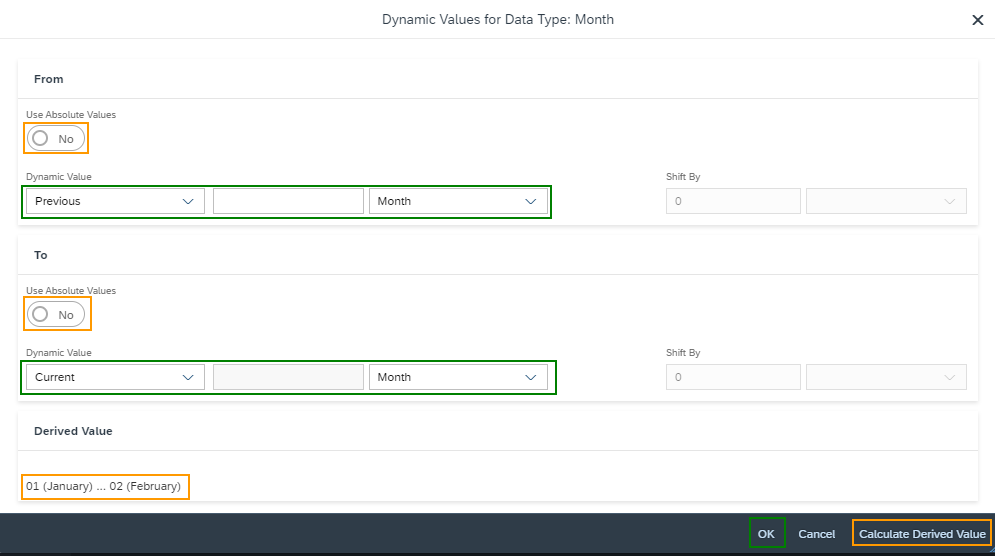Open the To section Month unit dropdown
995x556 pixels.
coord(458,377)
